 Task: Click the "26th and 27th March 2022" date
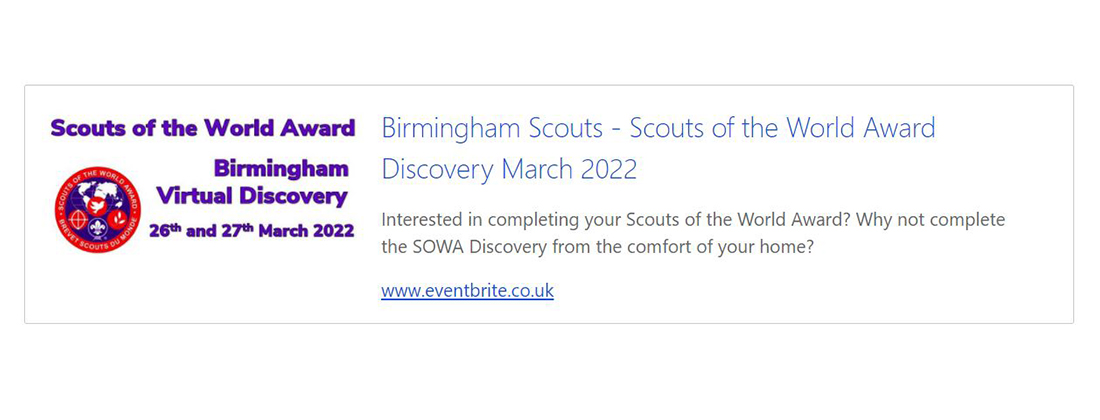(251, 230)
